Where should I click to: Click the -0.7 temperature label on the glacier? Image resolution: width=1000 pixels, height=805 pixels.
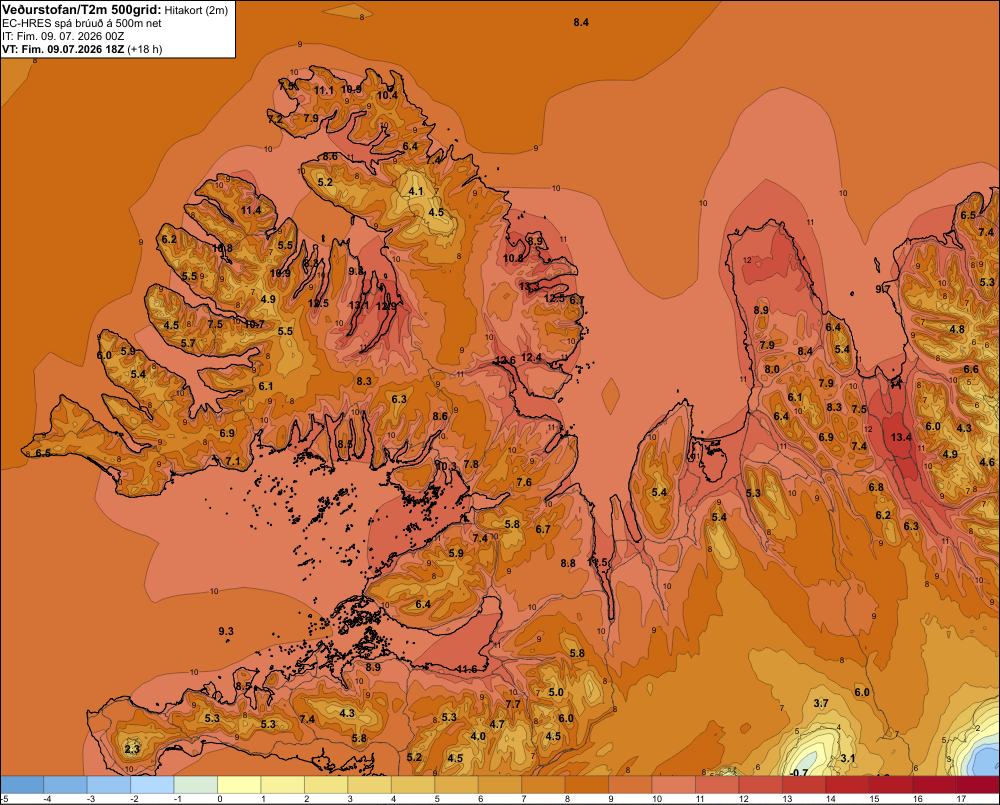pyautogui.click(x=799, y=772)
